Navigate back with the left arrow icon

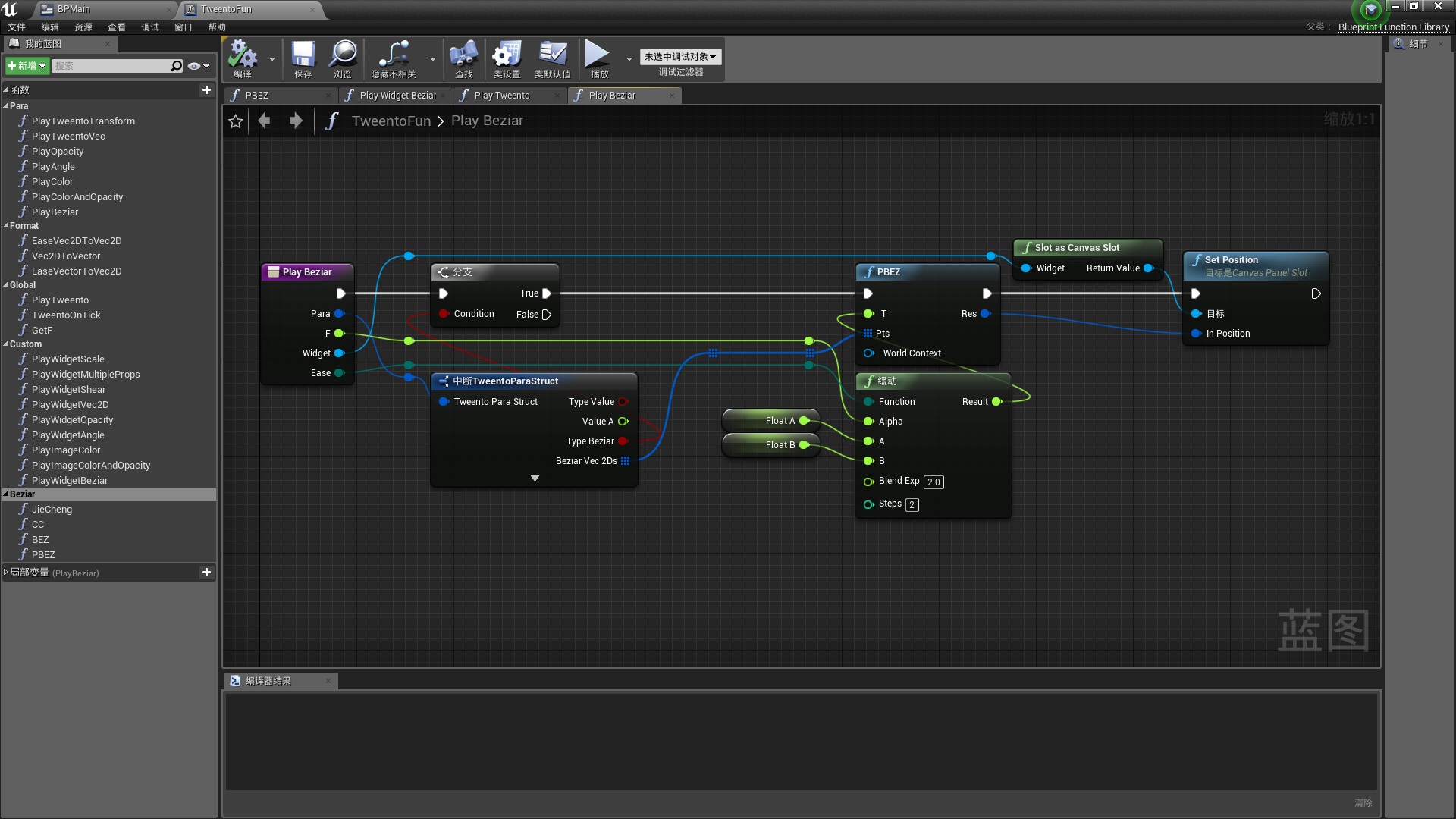coord(264,121)
